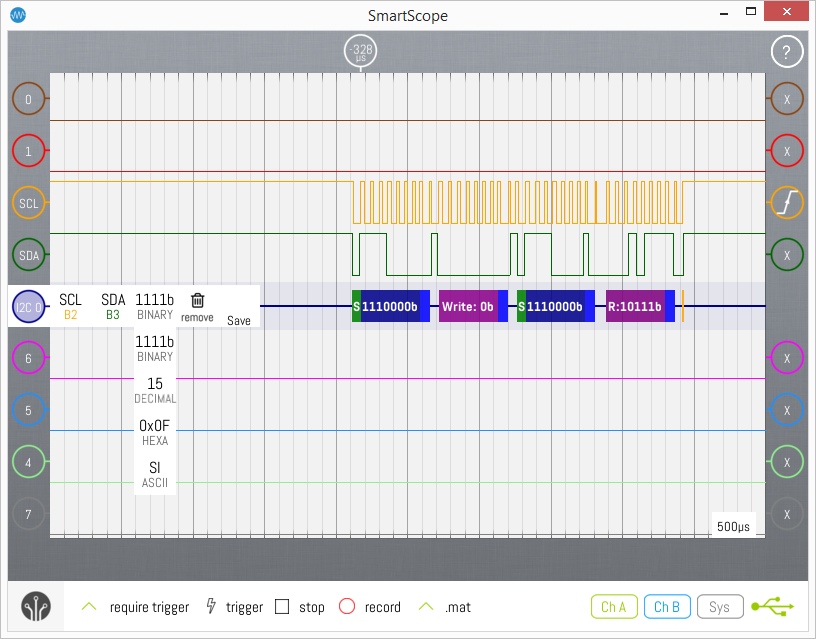Click the SCL rising edge trigger icon

click(787, 203)
